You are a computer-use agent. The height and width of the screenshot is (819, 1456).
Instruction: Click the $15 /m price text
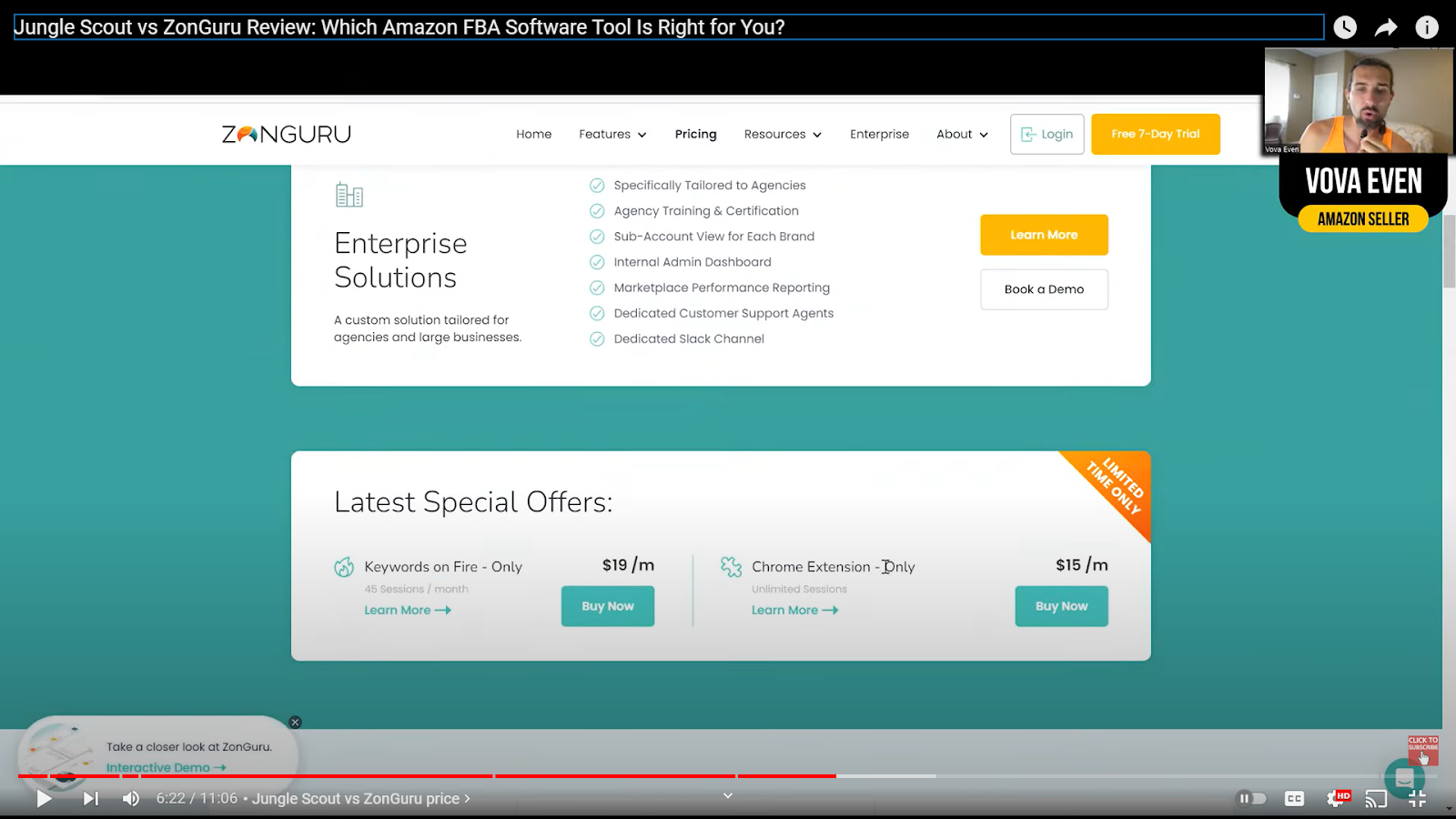pyautogui.click(x=1082, y=565)
